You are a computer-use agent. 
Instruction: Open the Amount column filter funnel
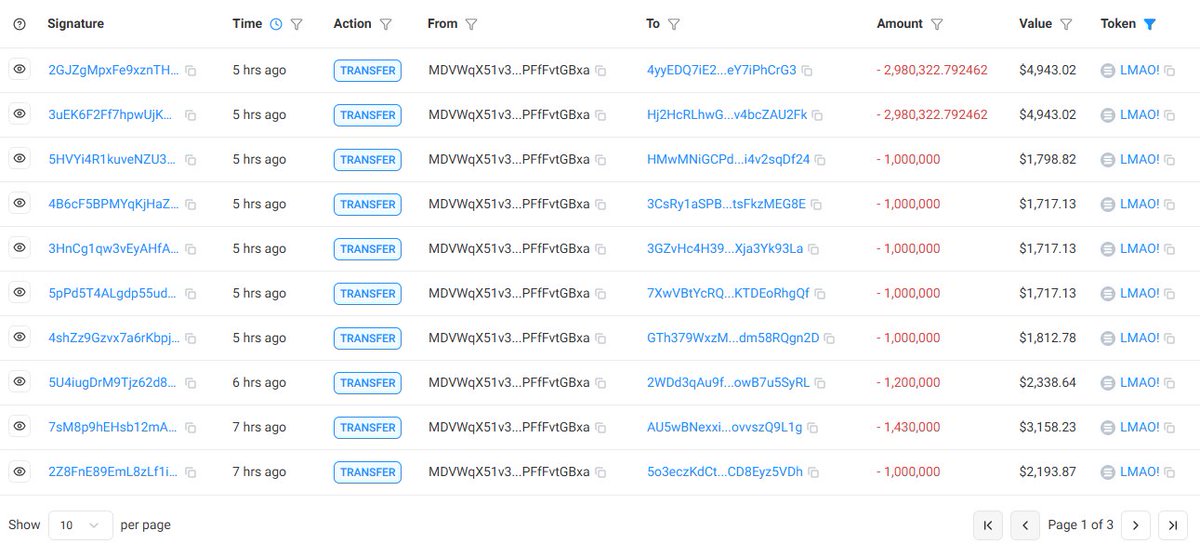[x=937, y=24]
